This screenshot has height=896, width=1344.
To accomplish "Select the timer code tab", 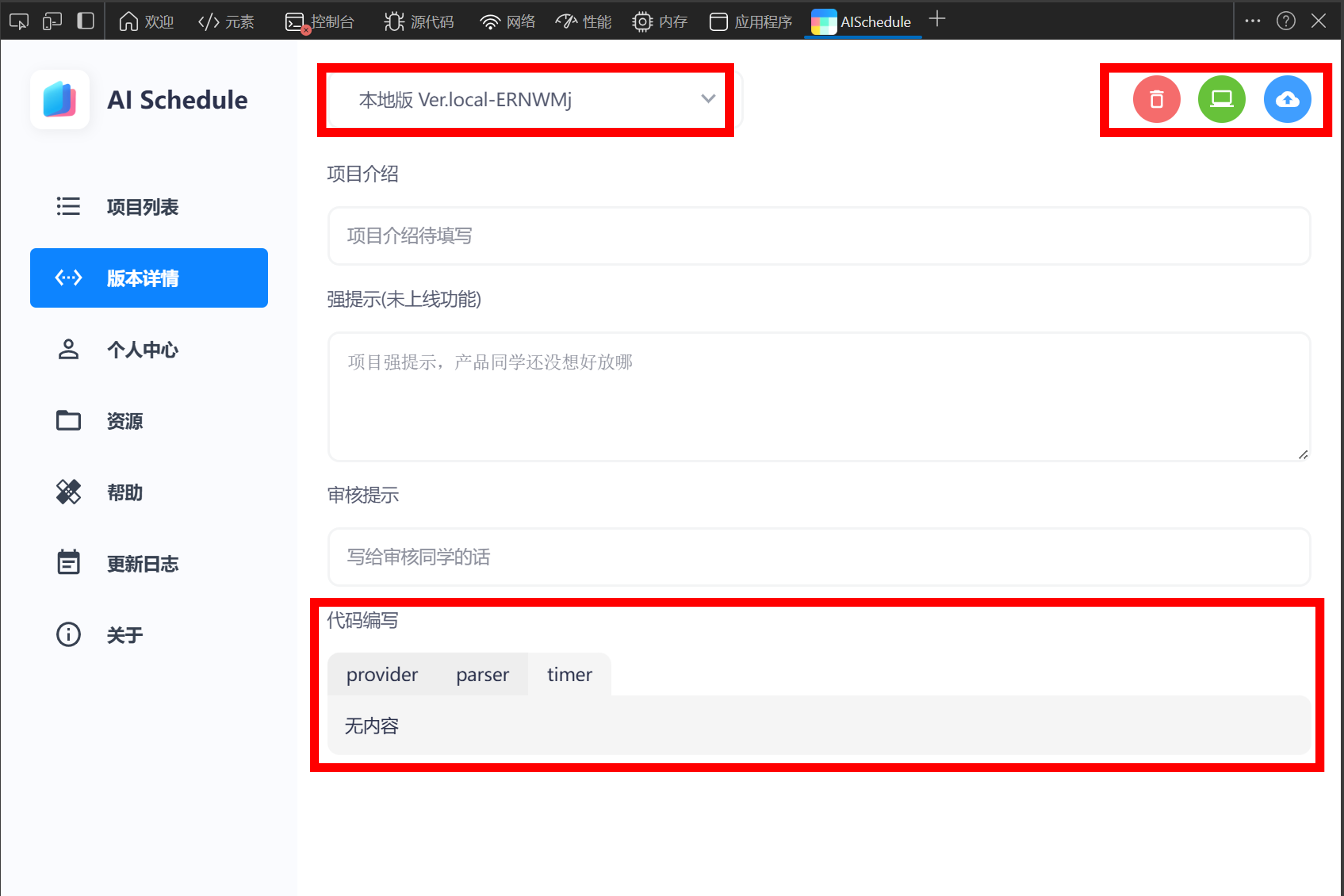I will 569,674.
